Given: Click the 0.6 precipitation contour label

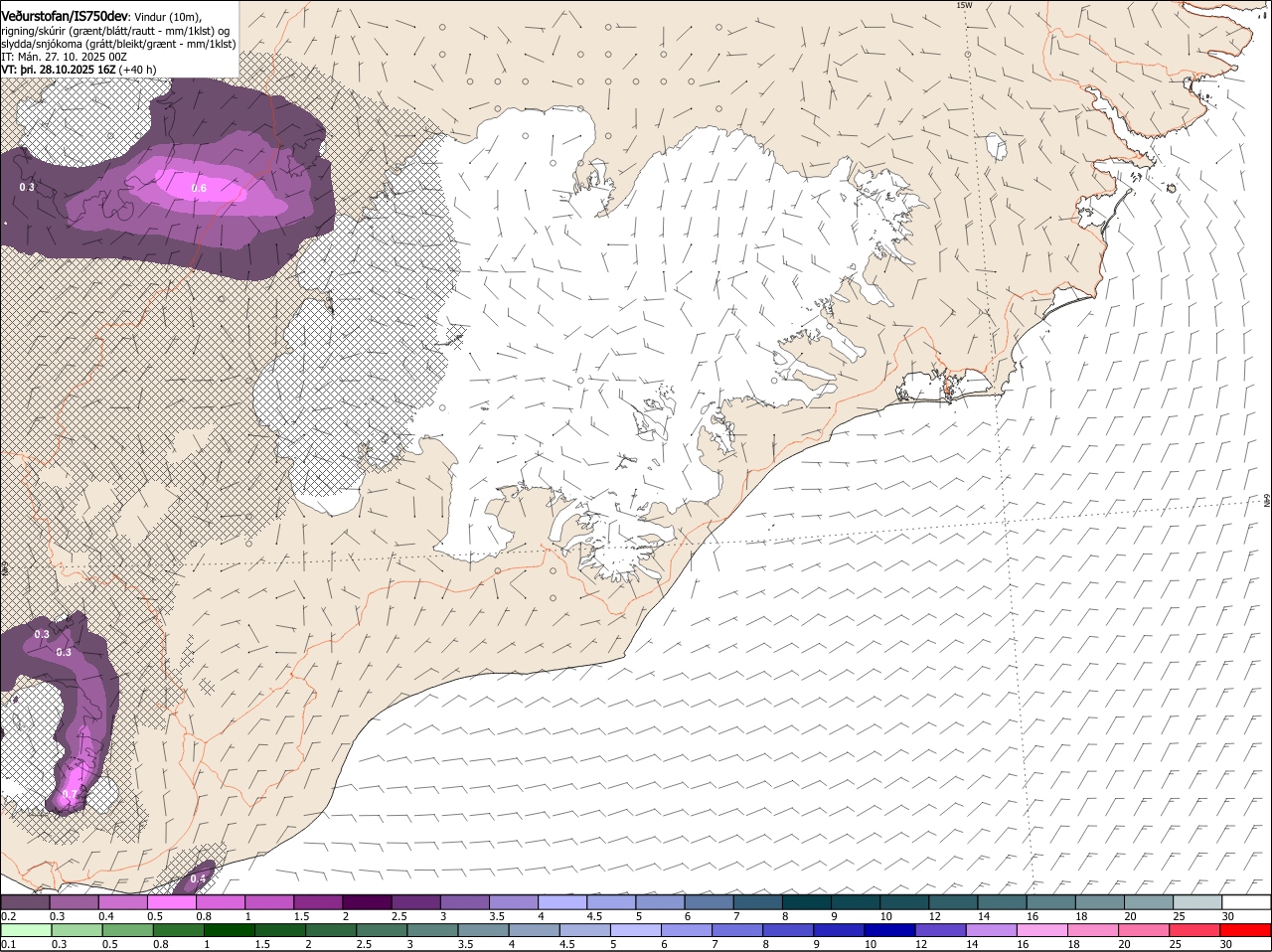Looking at the screenshot, I should click(x=199, y=188).
